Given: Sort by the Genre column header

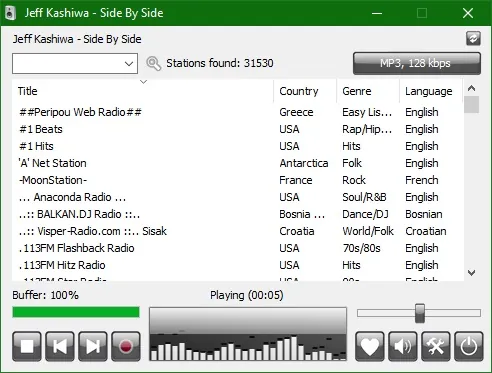Looking at the screenshot, I should pos(368,91).
